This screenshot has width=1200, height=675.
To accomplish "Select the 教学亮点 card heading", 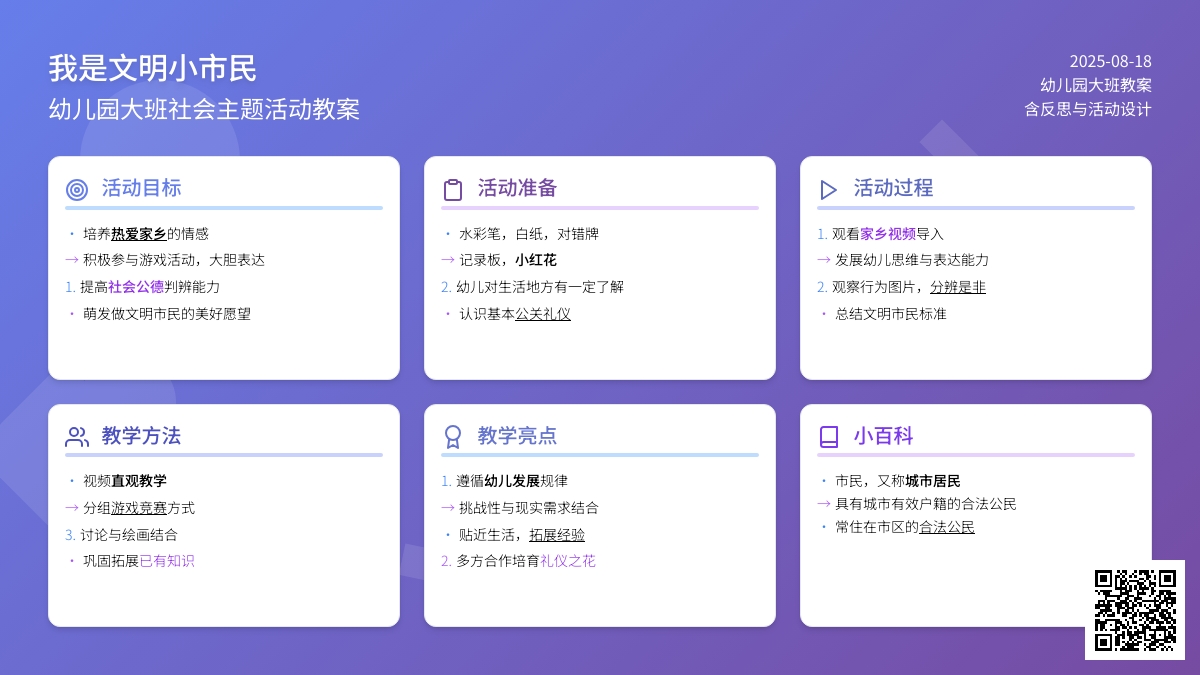I will pyautogui.click(x=517, y=436).
